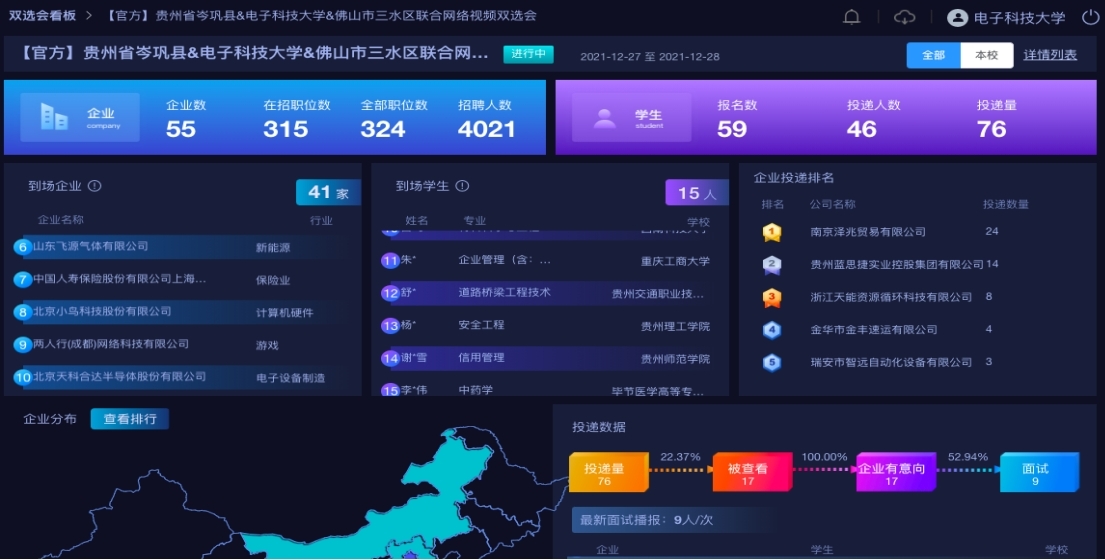This screenshot has width=1105, height=560.
Task: Click the gold first-place rank medal
Action: tap(771, 232)
